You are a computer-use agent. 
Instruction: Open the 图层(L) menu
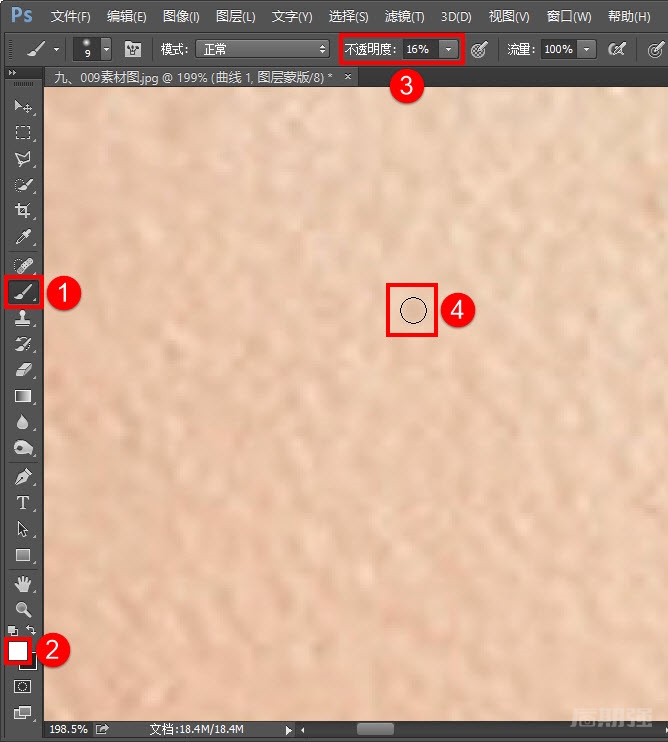click(x=236, y=17)
